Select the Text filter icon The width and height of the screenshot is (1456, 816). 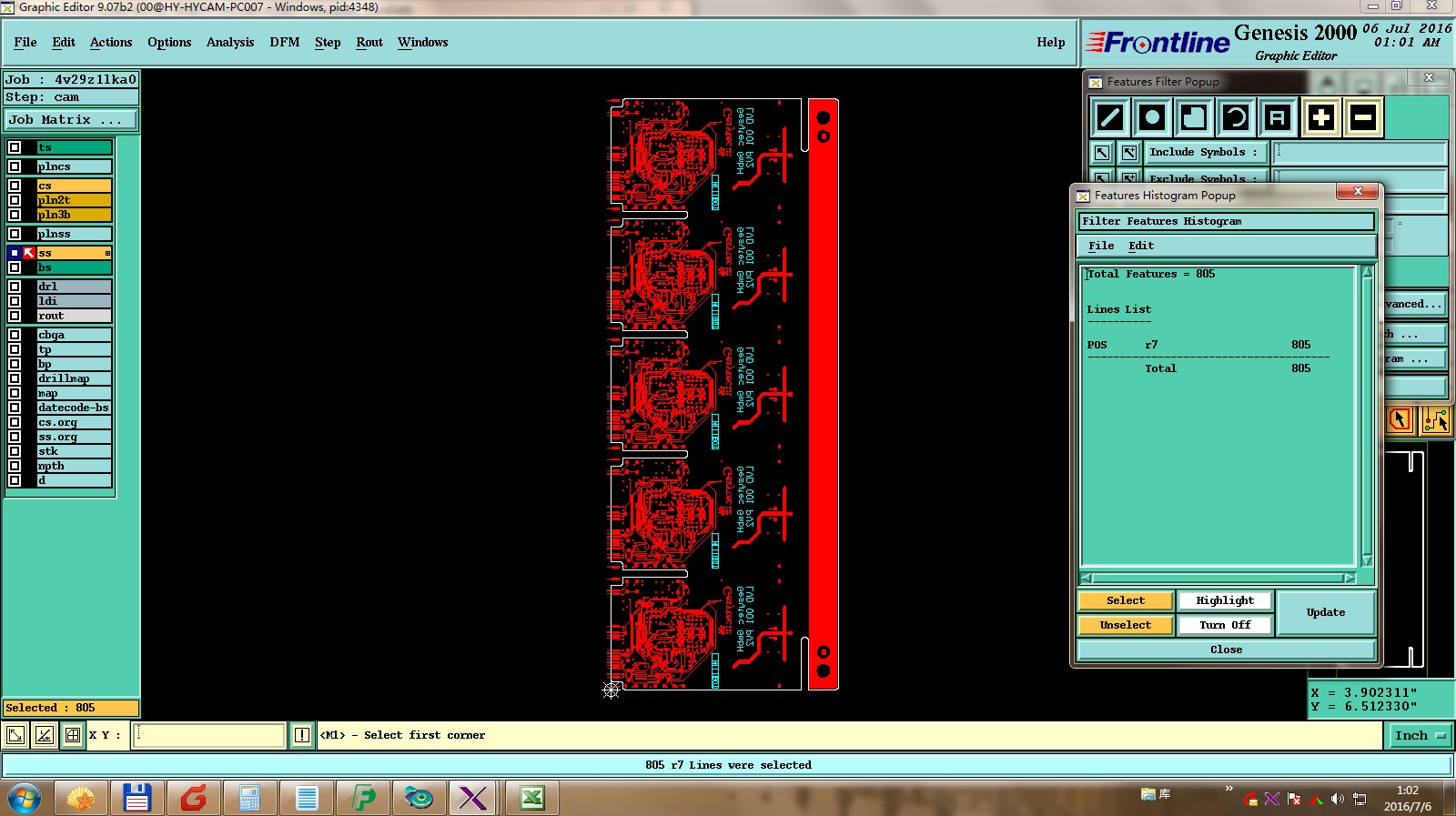[1278, 117]
